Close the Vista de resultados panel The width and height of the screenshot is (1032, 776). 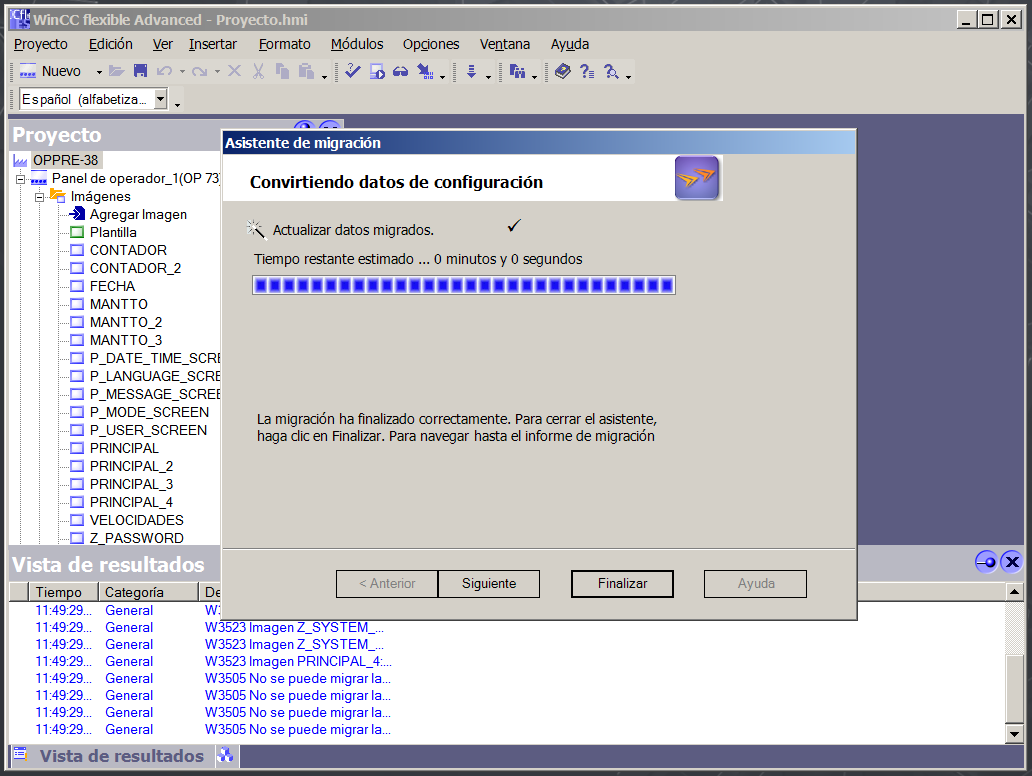tap(1012, 562)
